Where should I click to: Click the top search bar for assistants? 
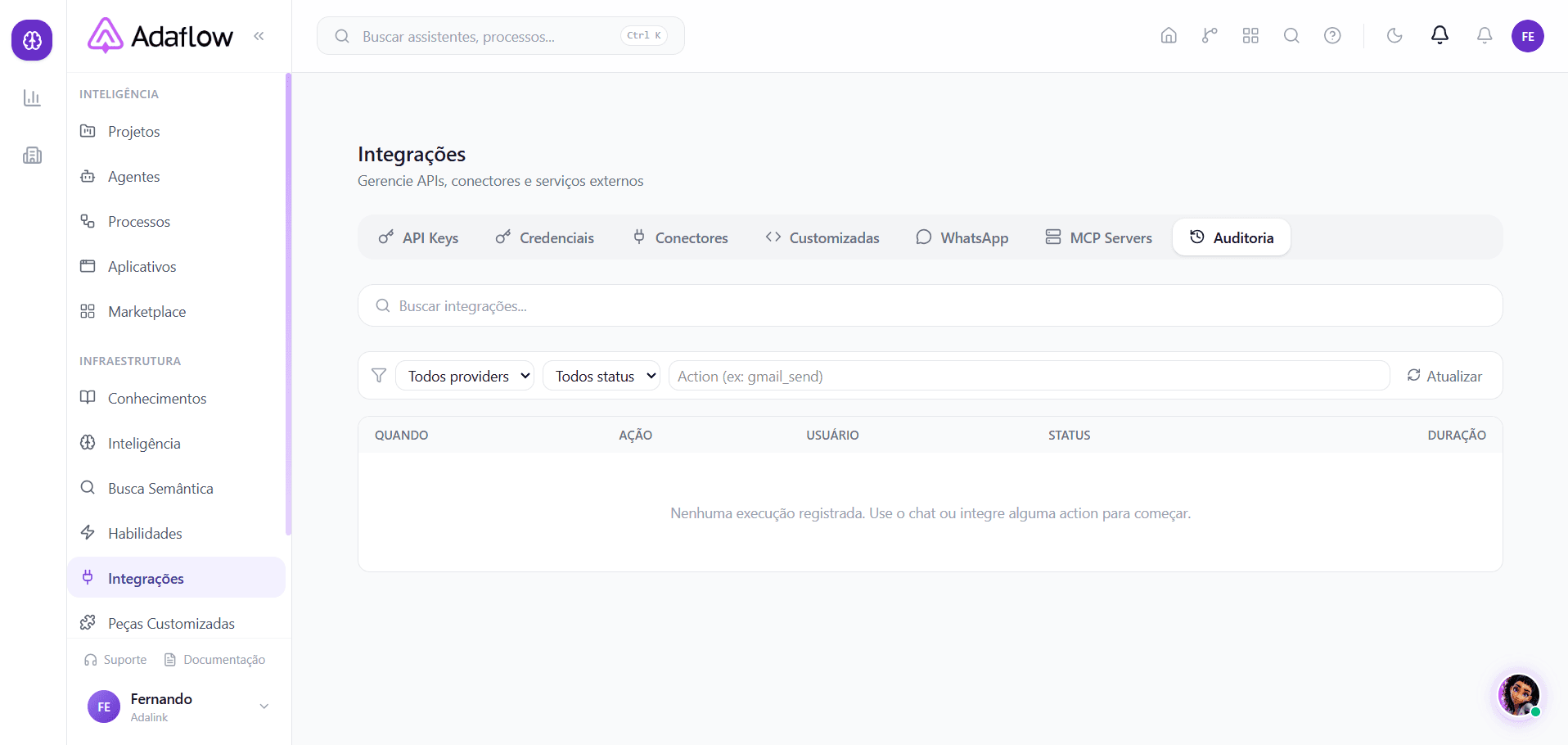coord(500,36)
